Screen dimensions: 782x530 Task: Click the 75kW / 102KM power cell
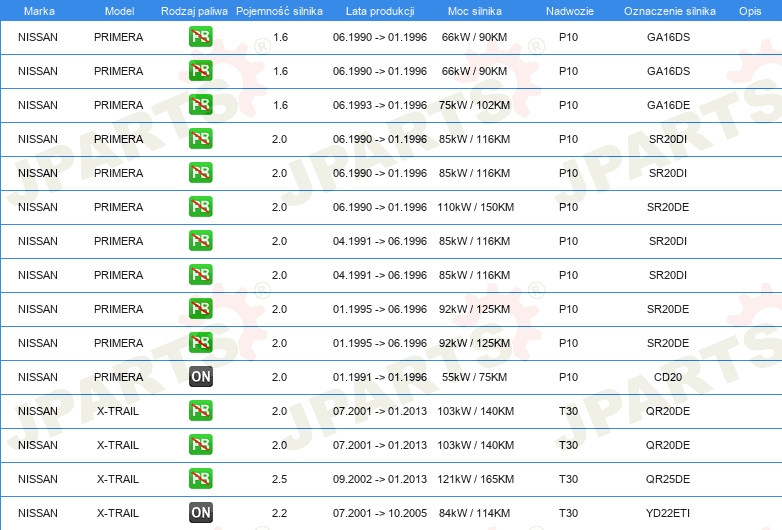[474, 105]
